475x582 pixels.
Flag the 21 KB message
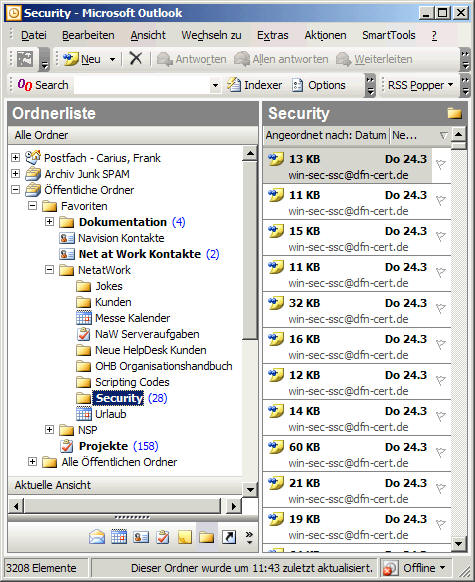(440, 488)
